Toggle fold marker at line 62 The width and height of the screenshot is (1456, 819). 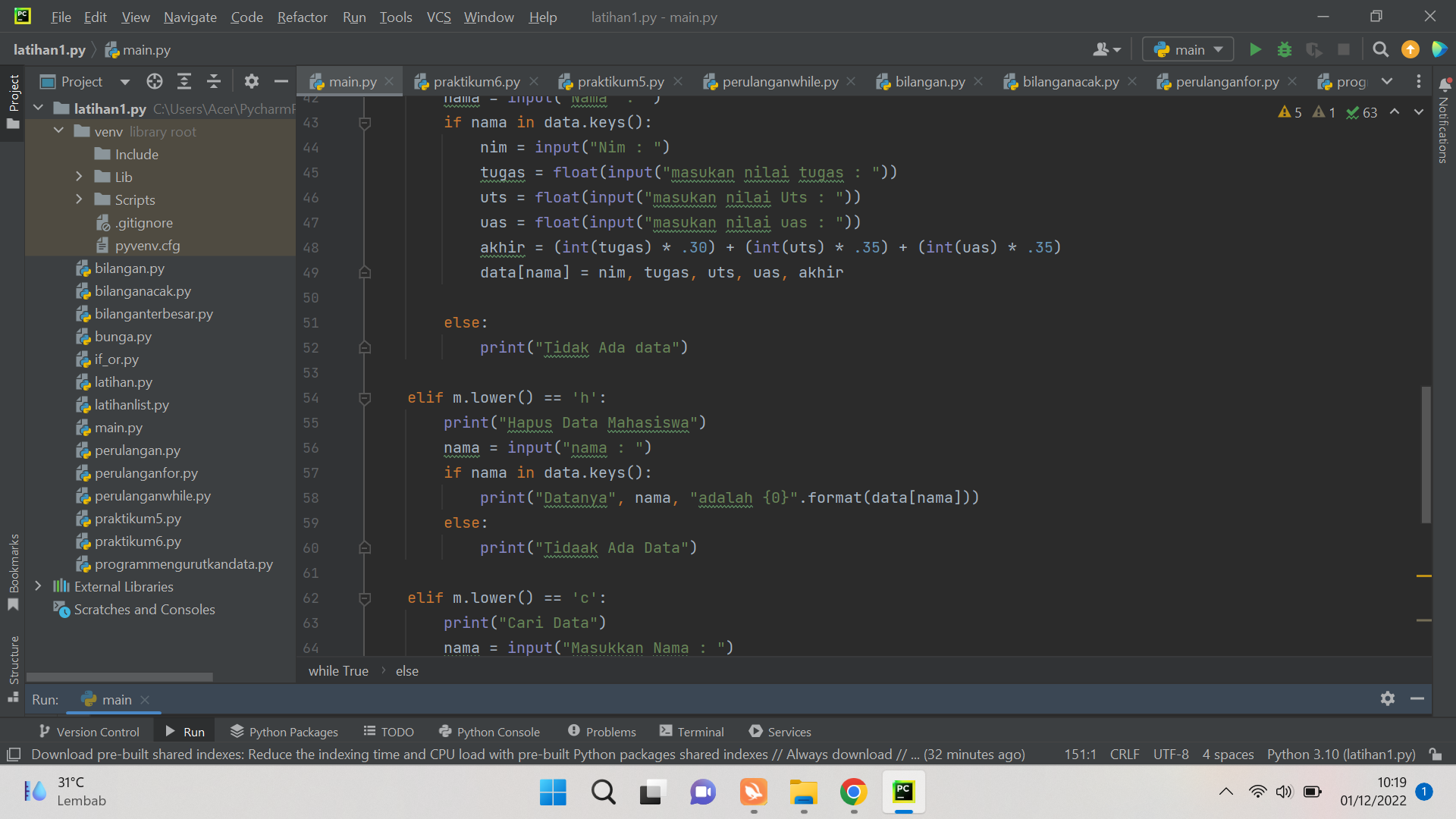[x=365, y=598]
